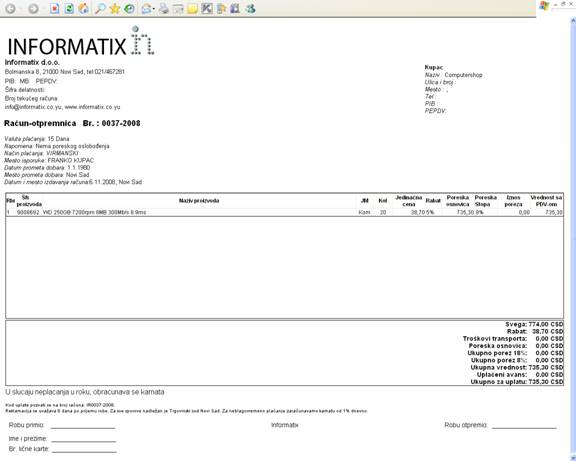
Task: Stop page loading with red X icon
Action: 54,8
